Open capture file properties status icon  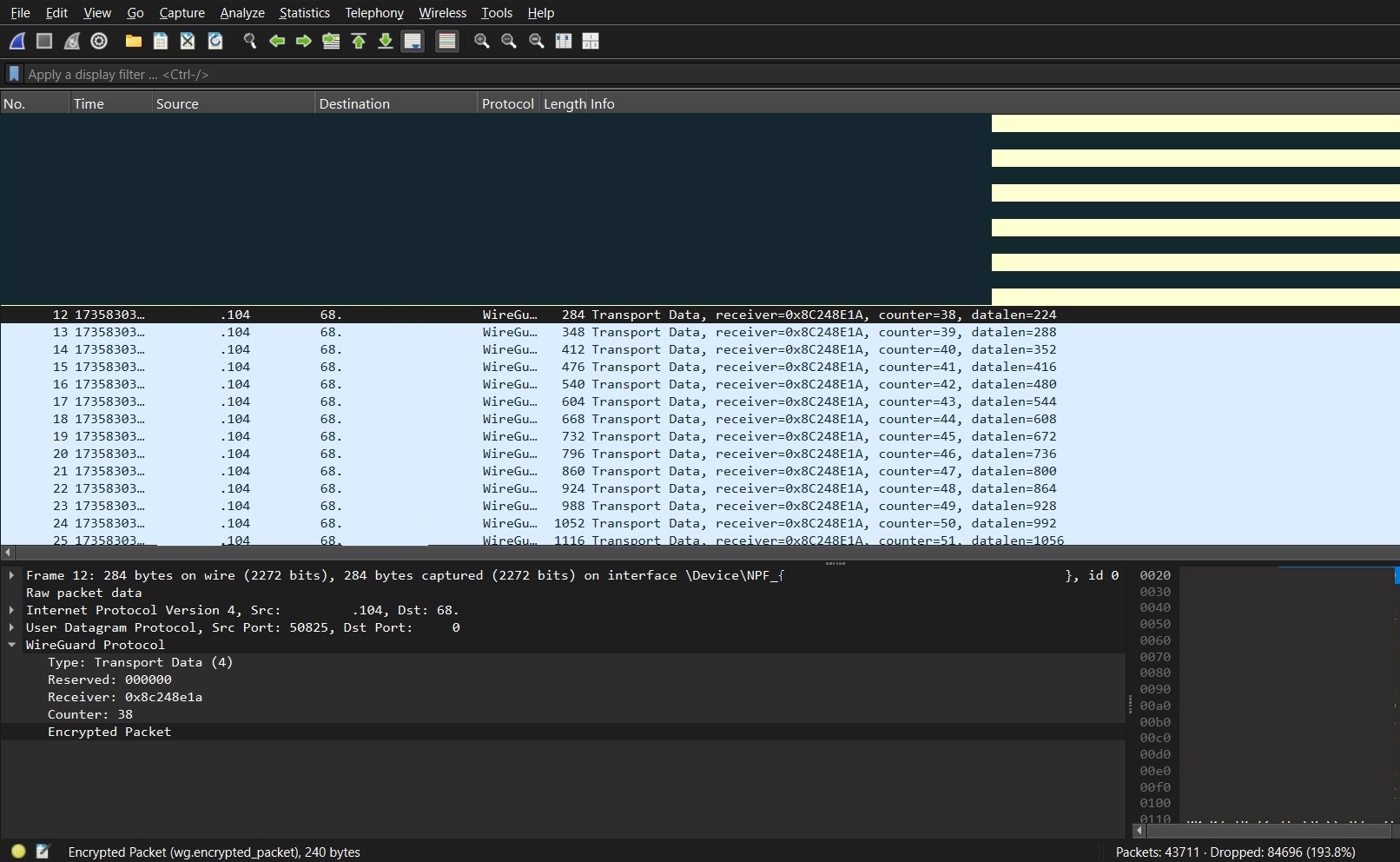(42, 852)
